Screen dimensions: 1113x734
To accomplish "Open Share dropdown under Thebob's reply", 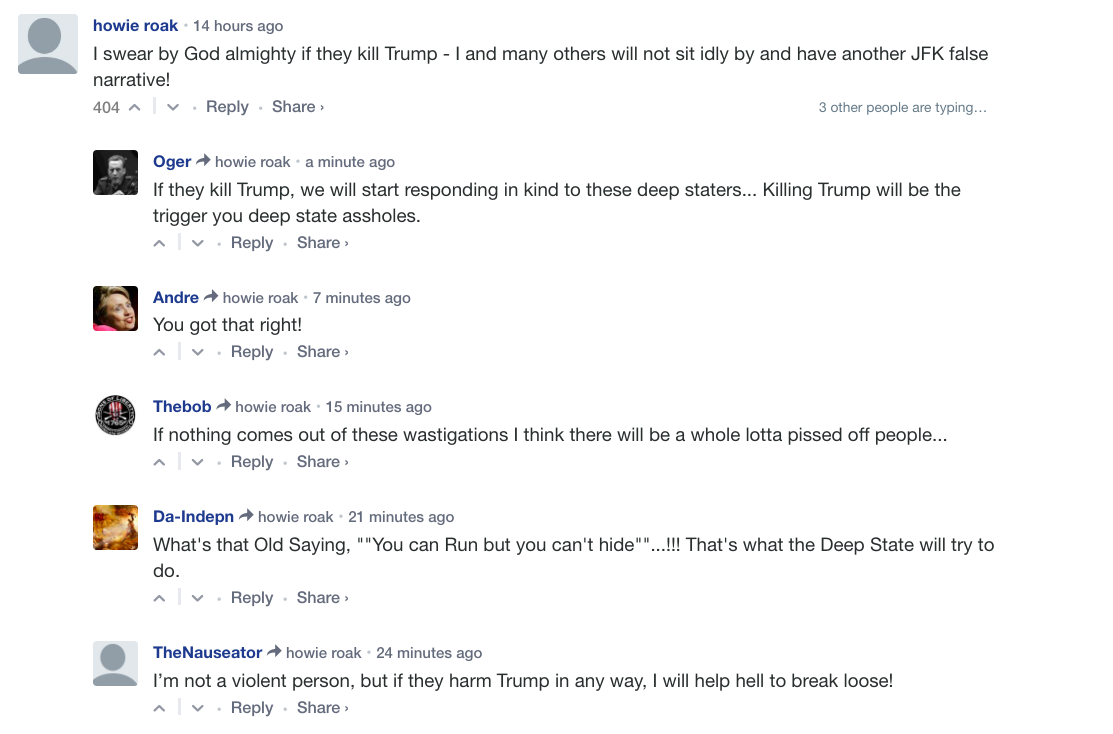I will point(322,462).
